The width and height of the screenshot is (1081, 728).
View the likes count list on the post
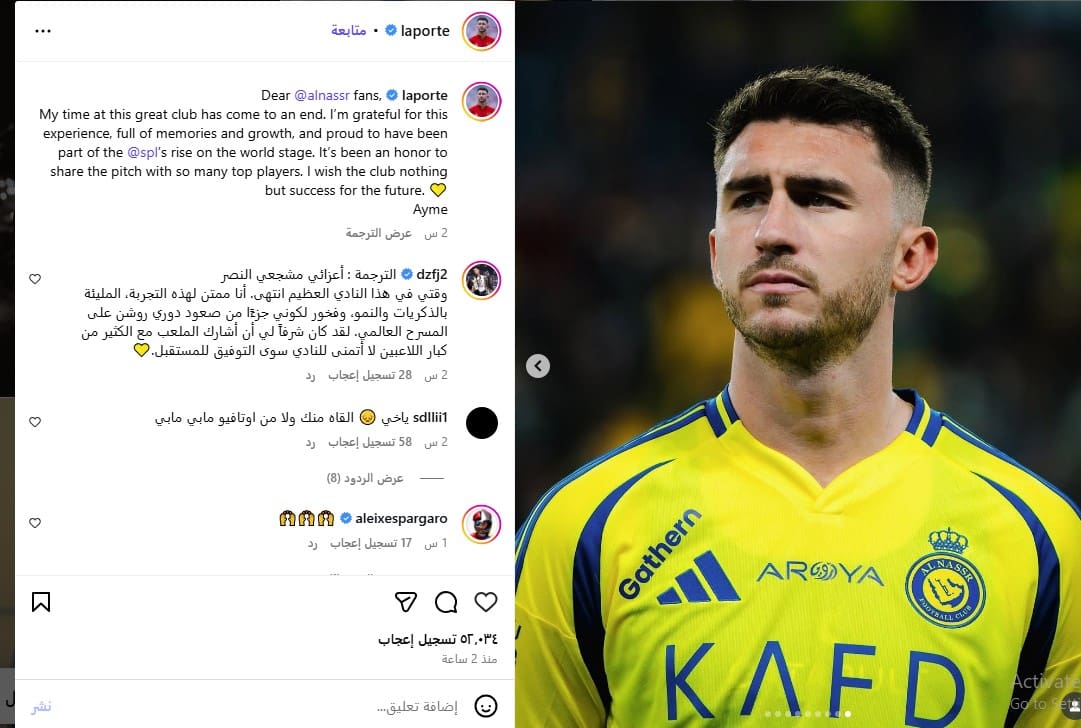coord(437,639)
